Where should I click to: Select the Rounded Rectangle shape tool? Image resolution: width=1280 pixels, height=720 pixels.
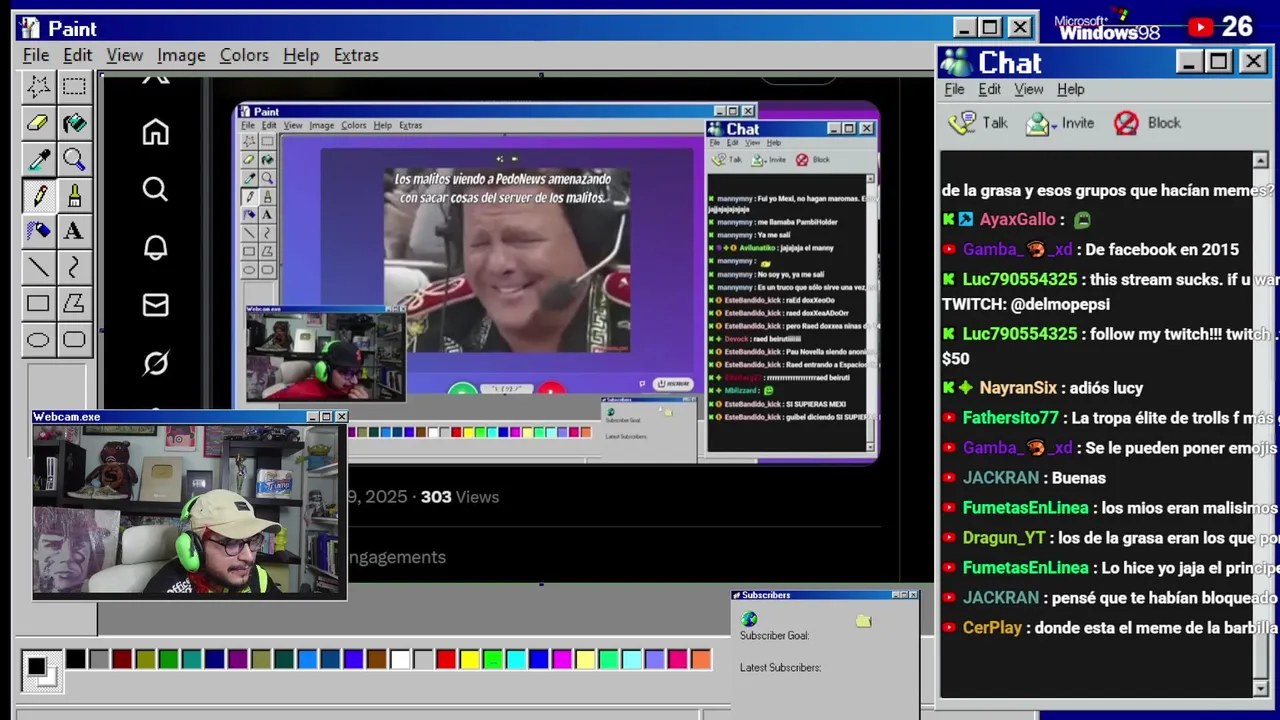click(x=74, y=340)
